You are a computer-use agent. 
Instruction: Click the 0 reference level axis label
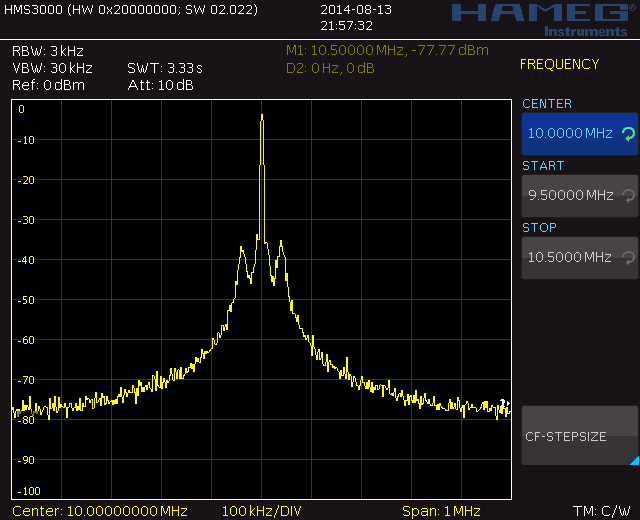(x=22, y=109)
